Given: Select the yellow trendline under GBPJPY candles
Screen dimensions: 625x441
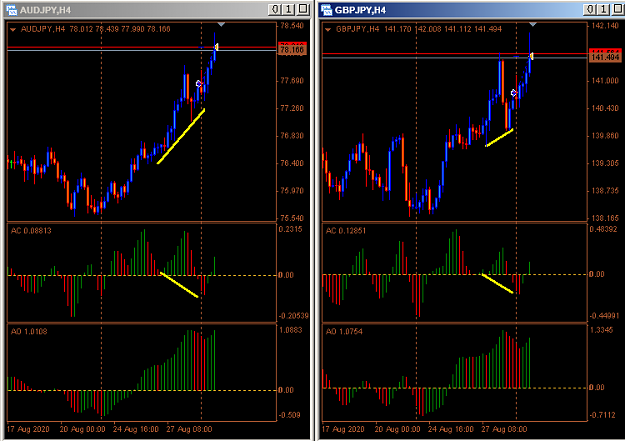Looking at the screenshot, I should coord(499,138).
